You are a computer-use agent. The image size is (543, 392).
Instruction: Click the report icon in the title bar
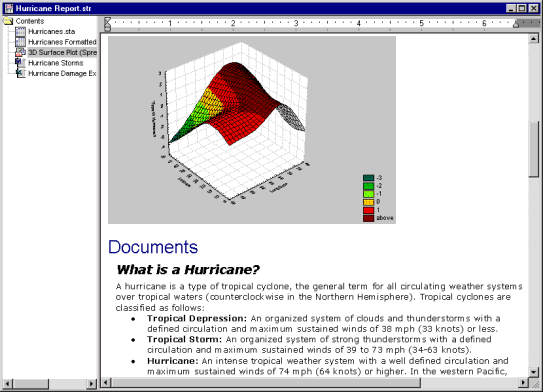9,9
